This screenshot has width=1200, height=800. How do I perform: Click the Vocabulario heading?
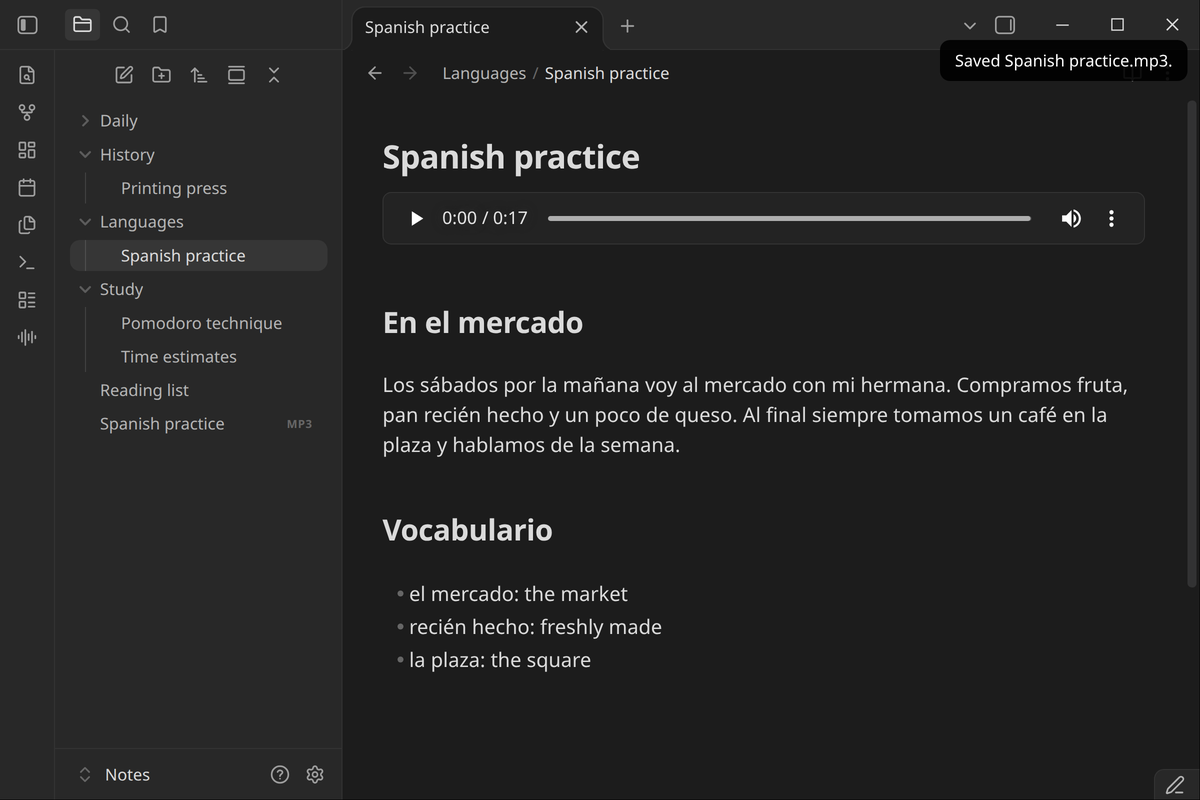click(x=467, y=529)
